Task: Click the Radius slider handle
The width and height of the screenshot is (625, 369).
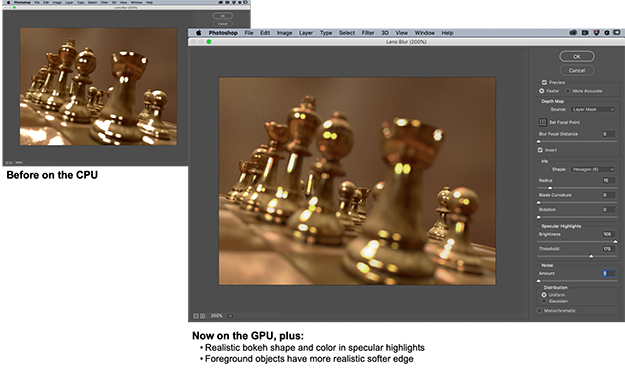Action: [x=550, y=188]
